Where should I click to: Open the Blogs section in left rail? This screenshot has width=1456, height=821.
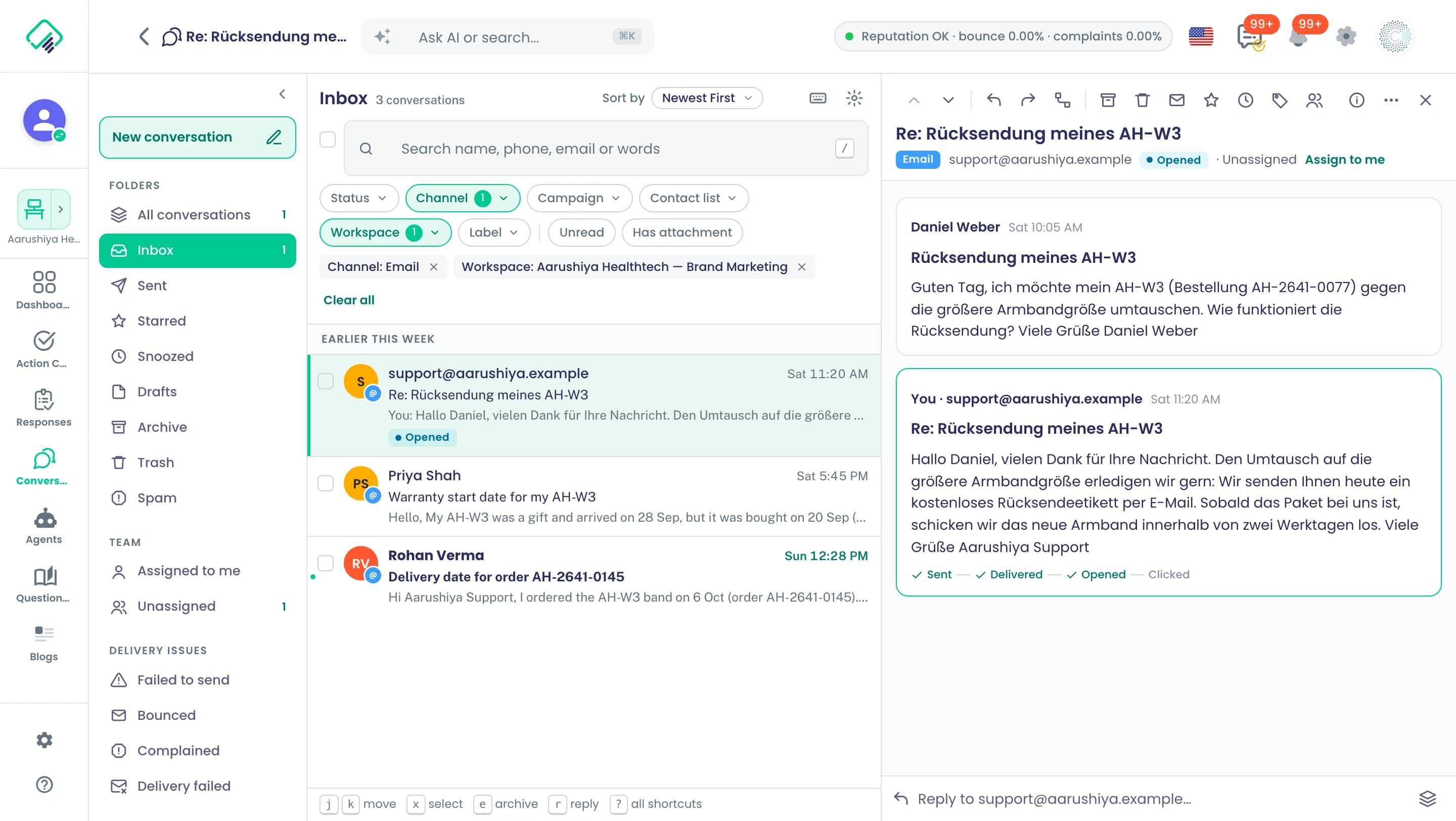pos(44,643)
